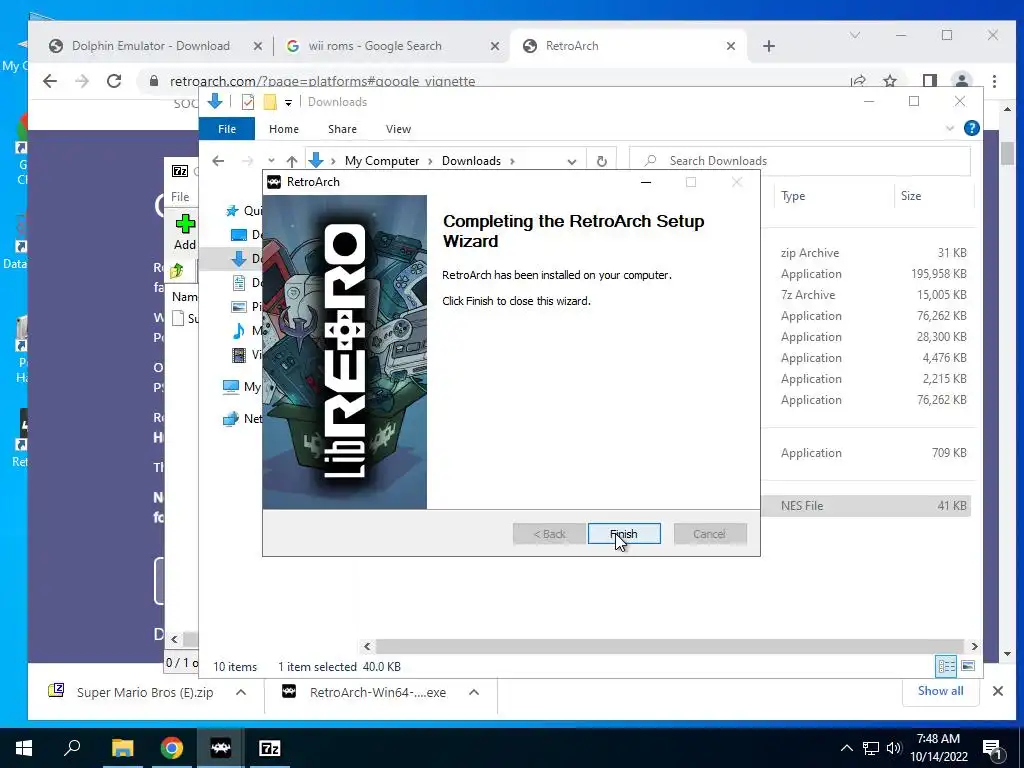The width and height of the screenshot is (1024, 768).
Task: Open Chrome three-dot menu
Action: click(994, 81)
